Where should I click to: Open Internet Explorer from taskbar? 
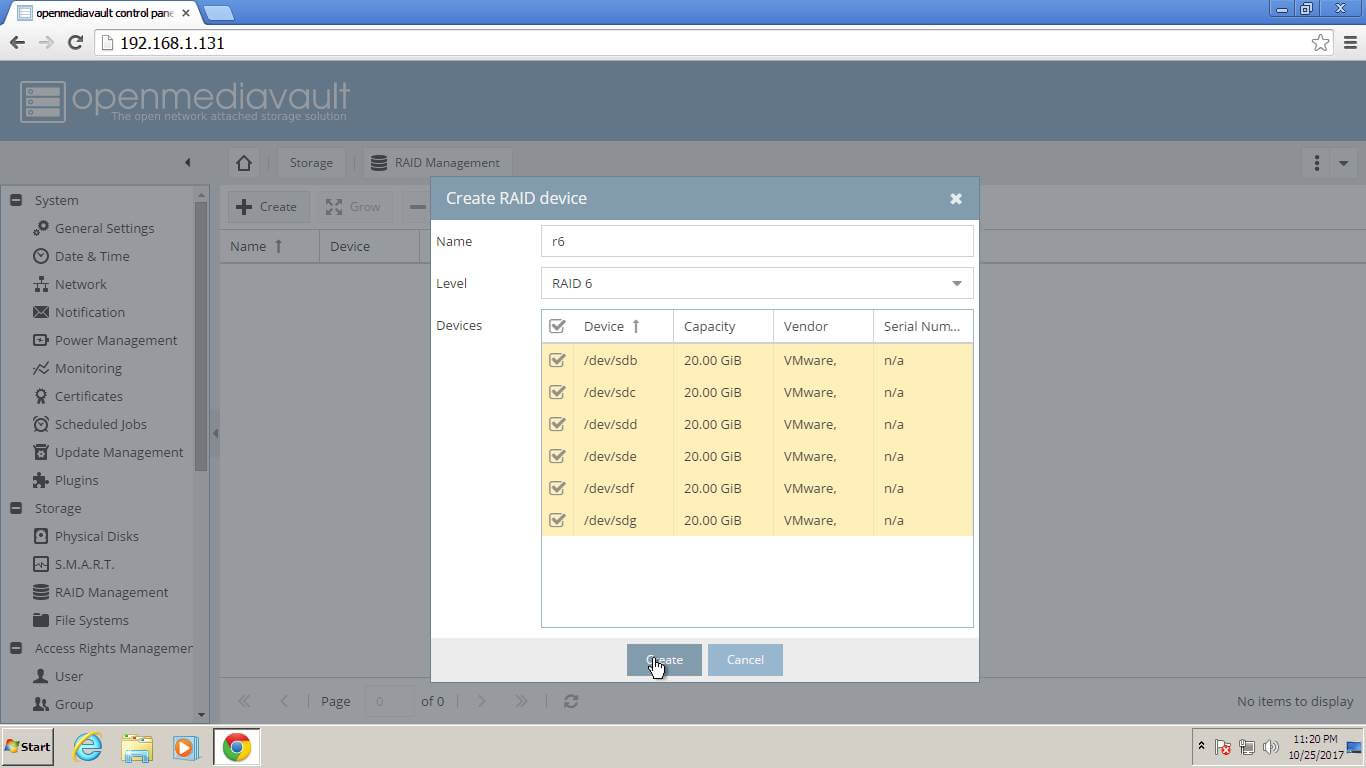(88, 746)
